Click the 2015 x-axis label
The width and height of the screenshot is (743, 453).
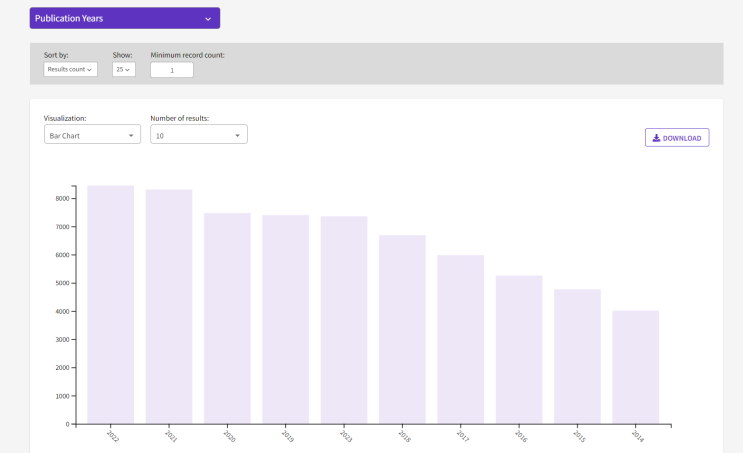[x=580, y=436]
